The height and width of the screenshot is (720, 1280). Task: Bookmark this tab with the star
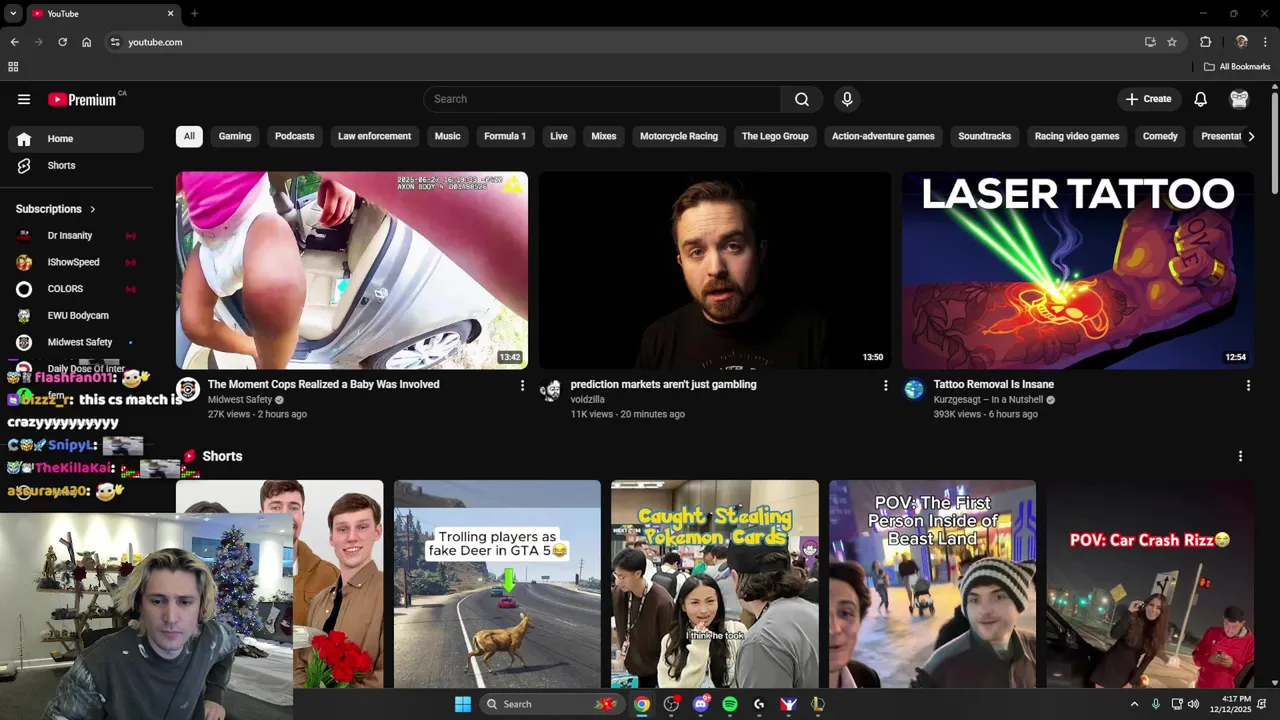point(1172,42)
